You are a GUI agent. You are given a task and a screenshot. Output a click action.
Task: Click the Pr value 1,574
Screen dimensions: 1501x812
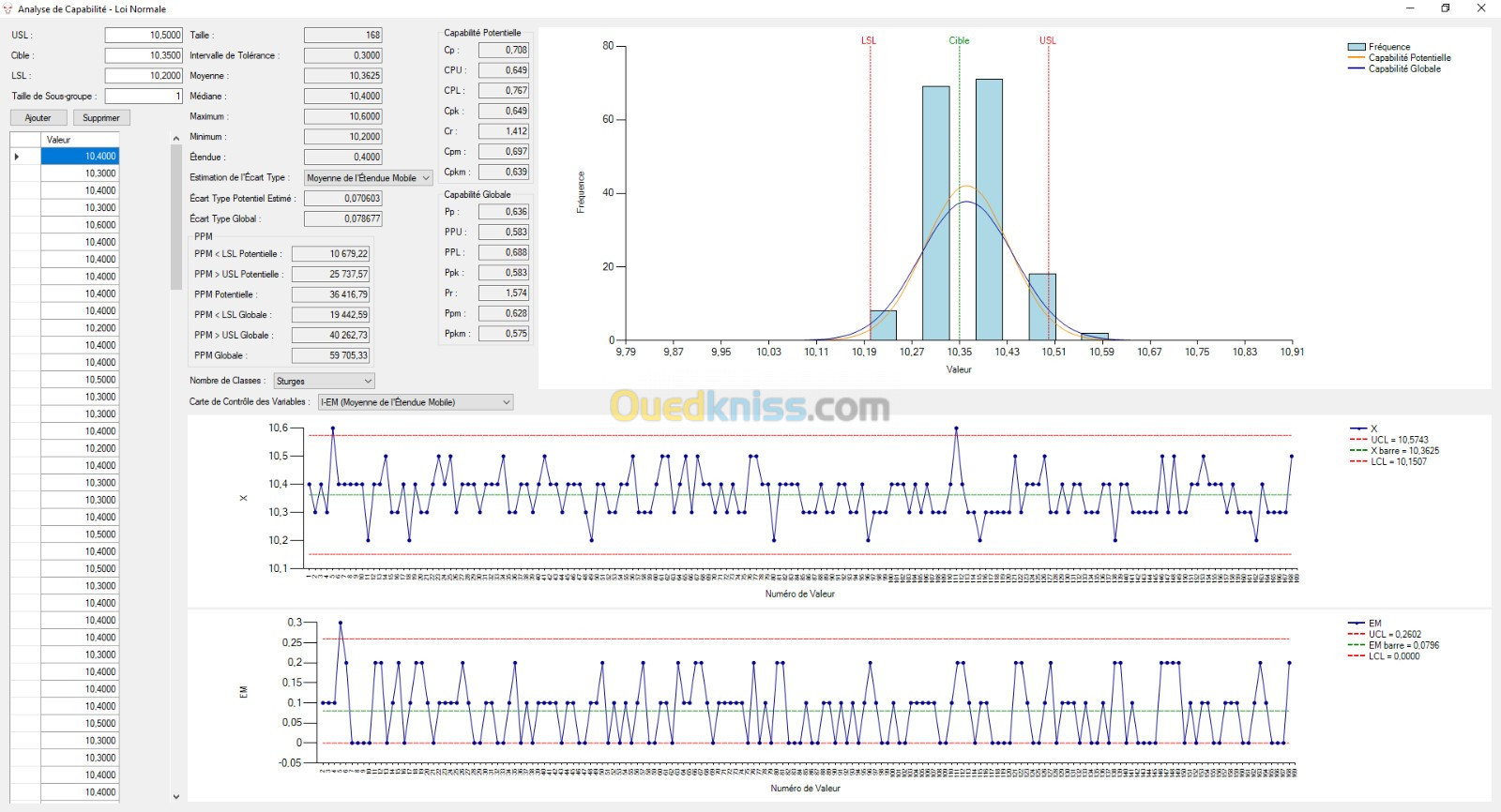(x=504, y=293)
